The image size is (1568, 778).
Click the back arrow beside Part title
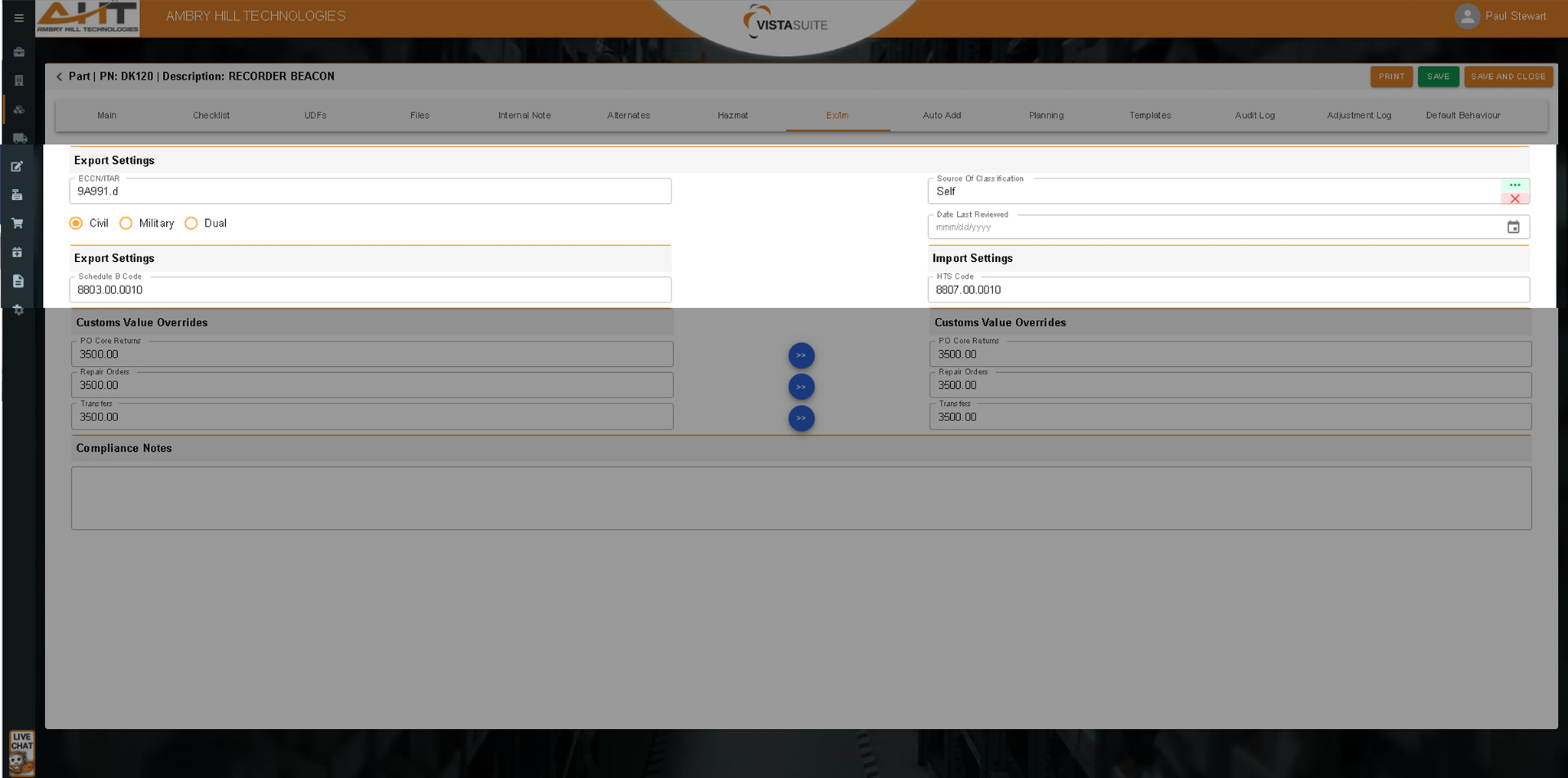59,77
